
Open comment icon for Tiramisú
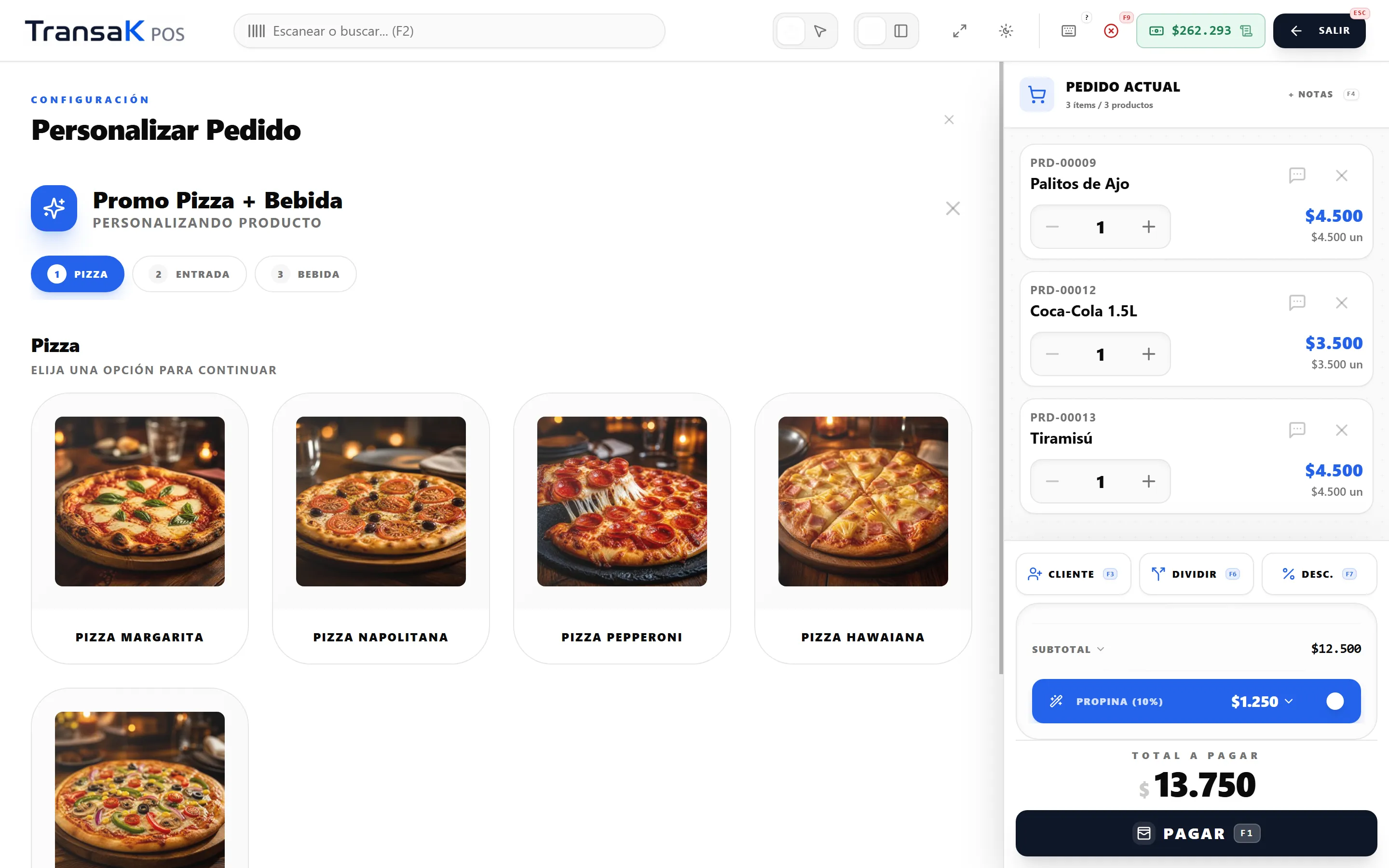(x=1297, y=430)
